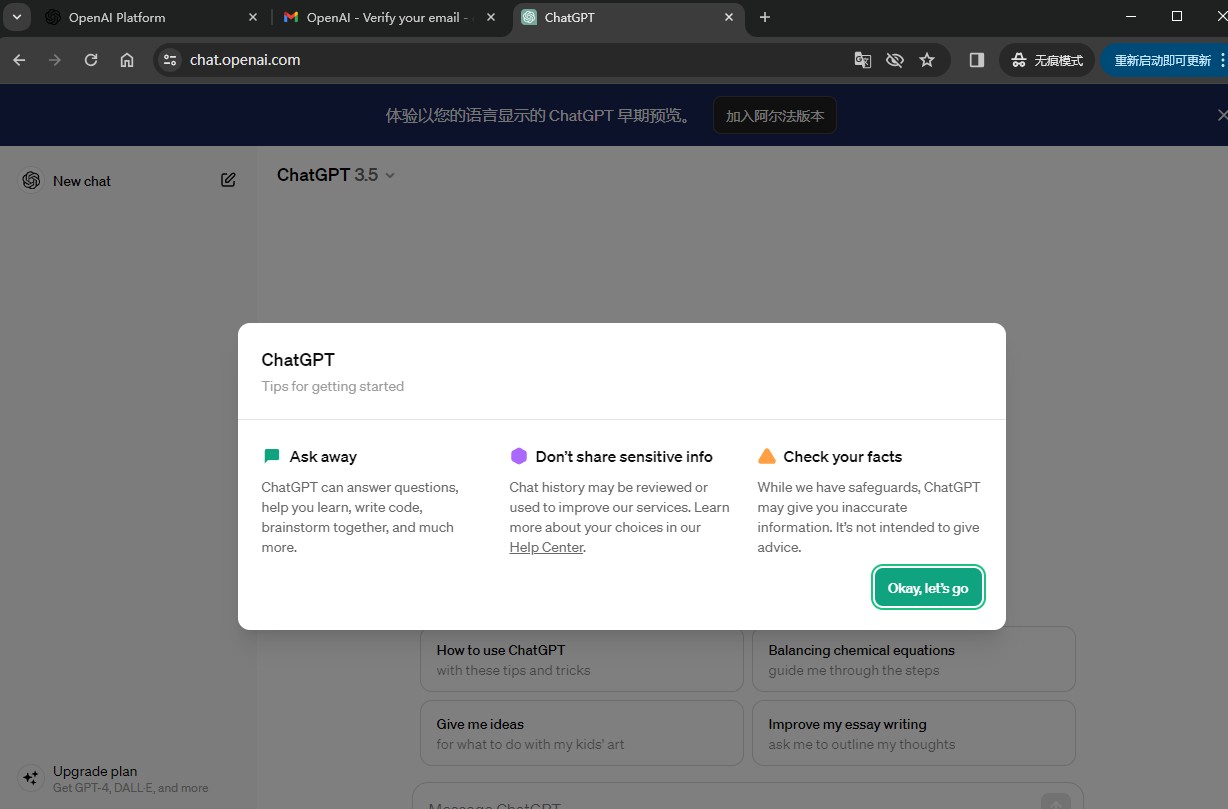
Task: Click the Tips for getting started subtitle
Action: pos(333,386)
